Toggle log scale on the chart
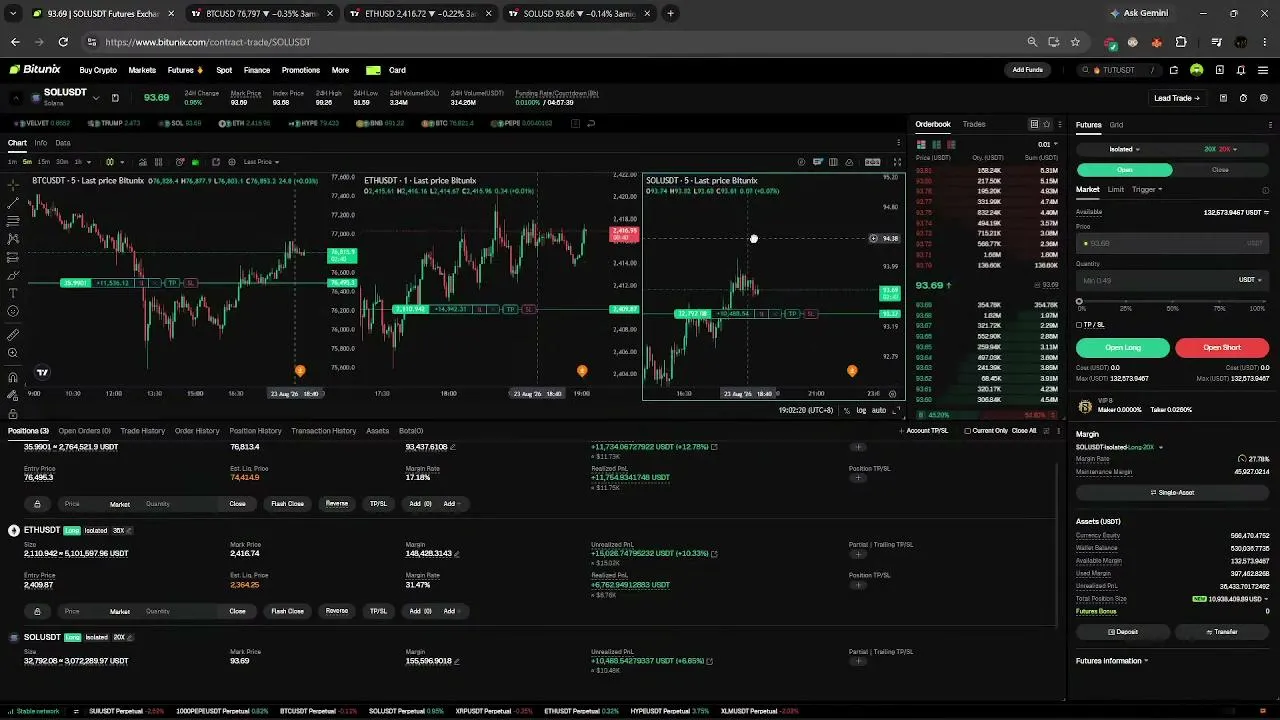Viewport: 1280px width, 720px height. 861,410
